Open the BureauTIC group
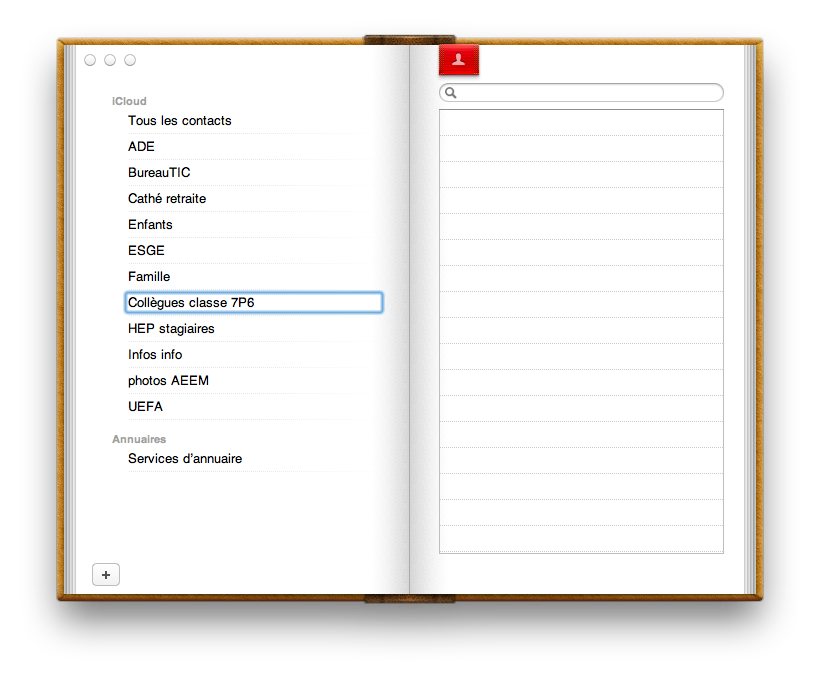 [159, 173]
